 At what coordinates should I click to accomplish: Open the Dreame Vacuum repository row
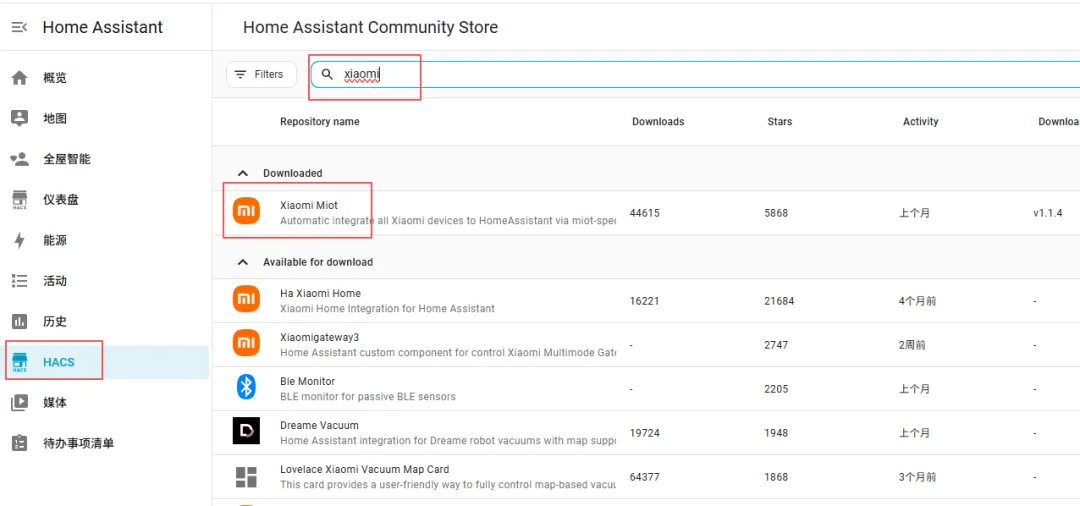click(x=646, y=433)
